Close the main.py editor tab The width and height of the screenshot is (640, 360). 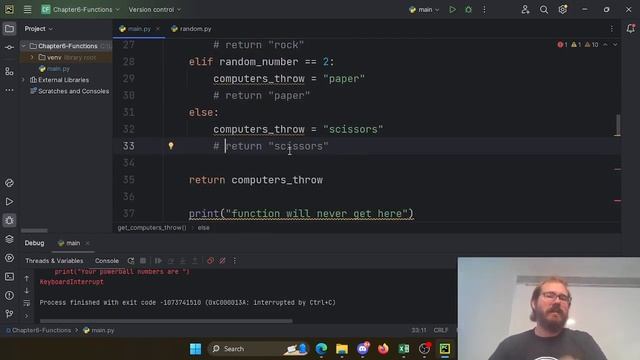pos(158,29)
